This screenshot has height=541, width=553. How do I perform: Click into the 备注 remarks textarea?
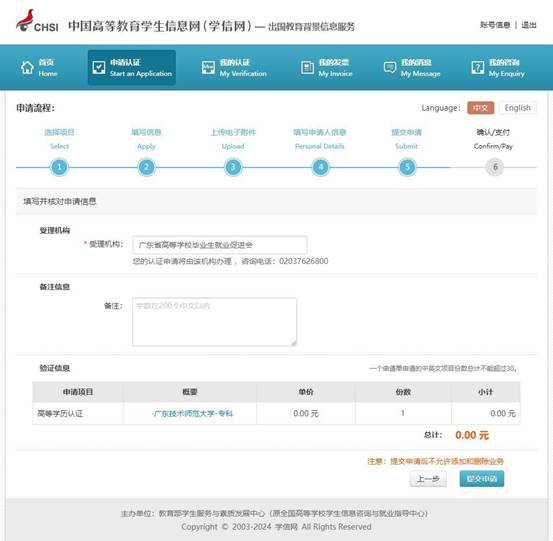(x=214, y=322)
